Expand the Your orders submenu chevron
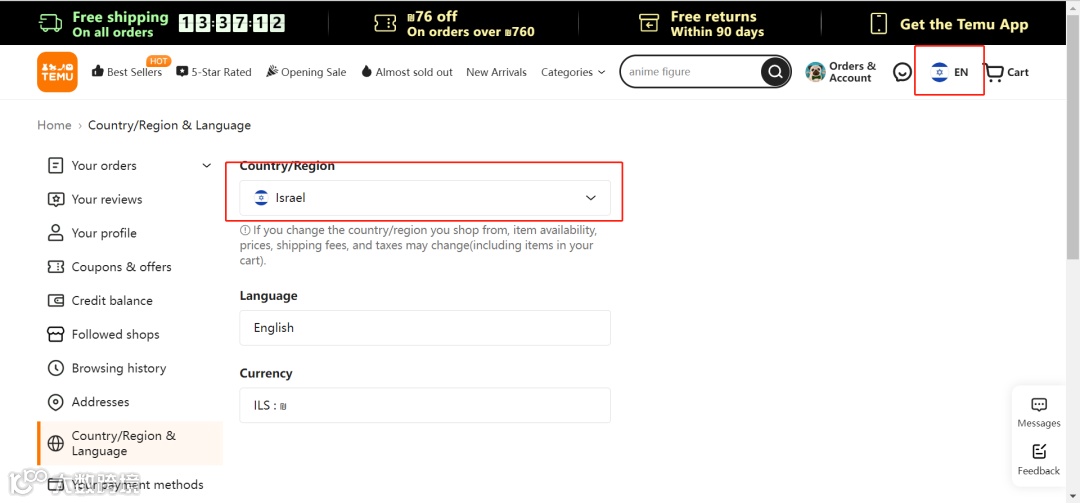The height and width of the screenshot is (503, 1080). click(206, 165)
